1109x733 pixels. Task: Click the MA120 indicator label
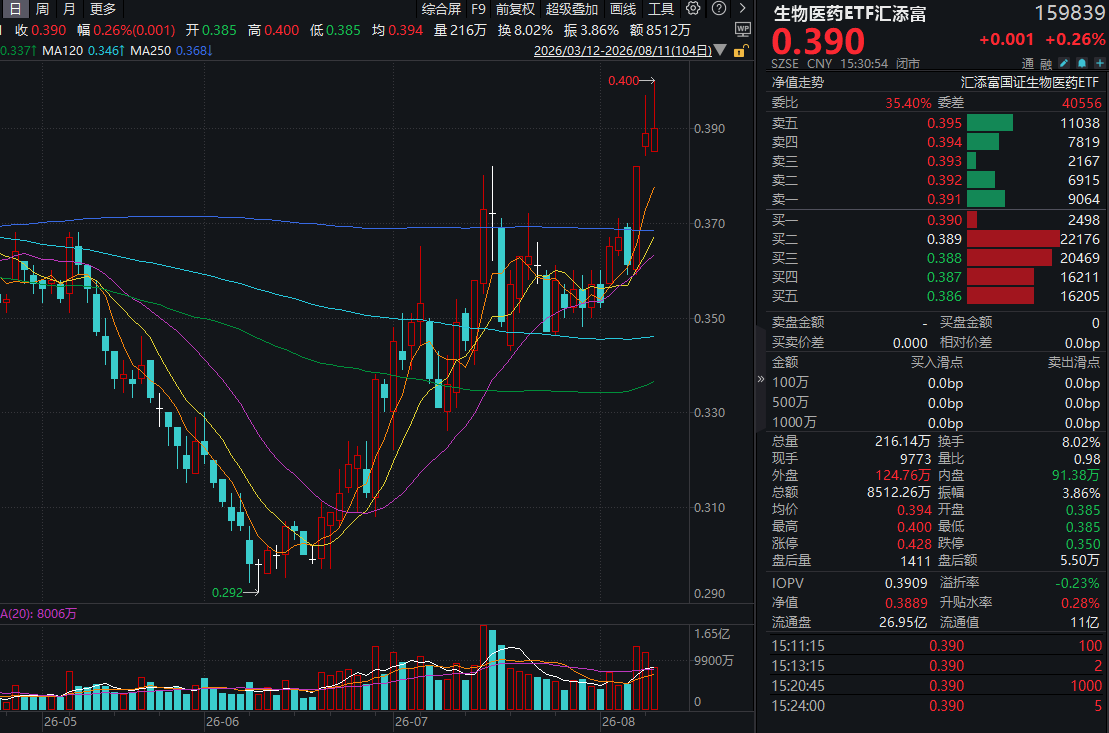(x=62, y=51)
